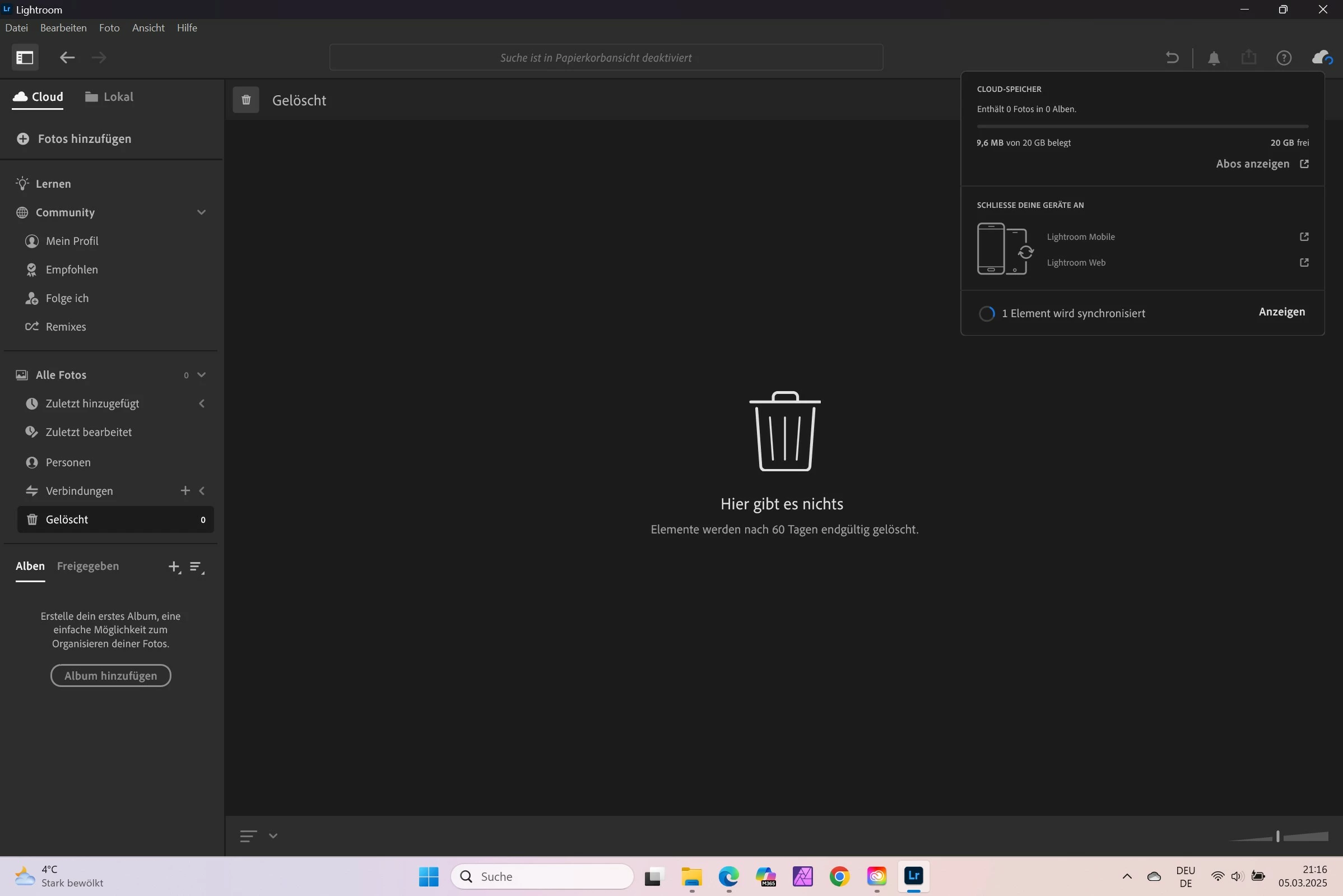Click Anzeigen for syncing element
This screenshot has width=1343, height=896.
coord(1281,312)
